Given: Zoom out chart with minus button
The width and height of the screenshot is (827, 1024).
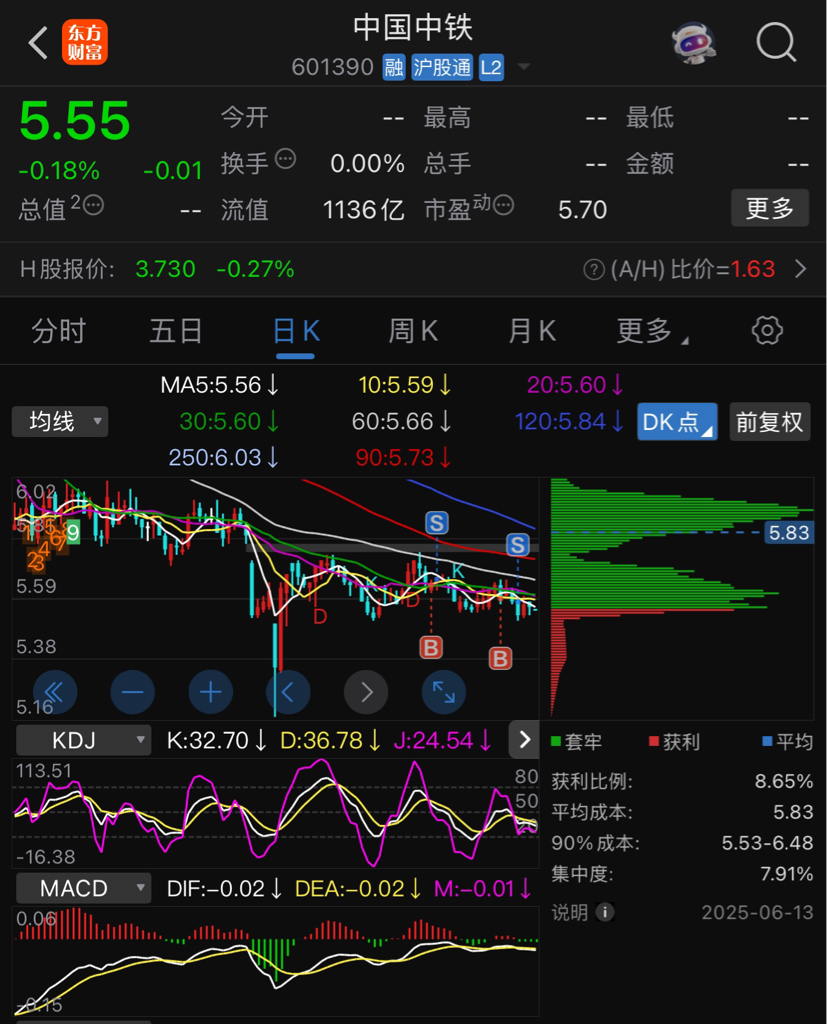Looking at the screenshot, I should click(133, 692).
